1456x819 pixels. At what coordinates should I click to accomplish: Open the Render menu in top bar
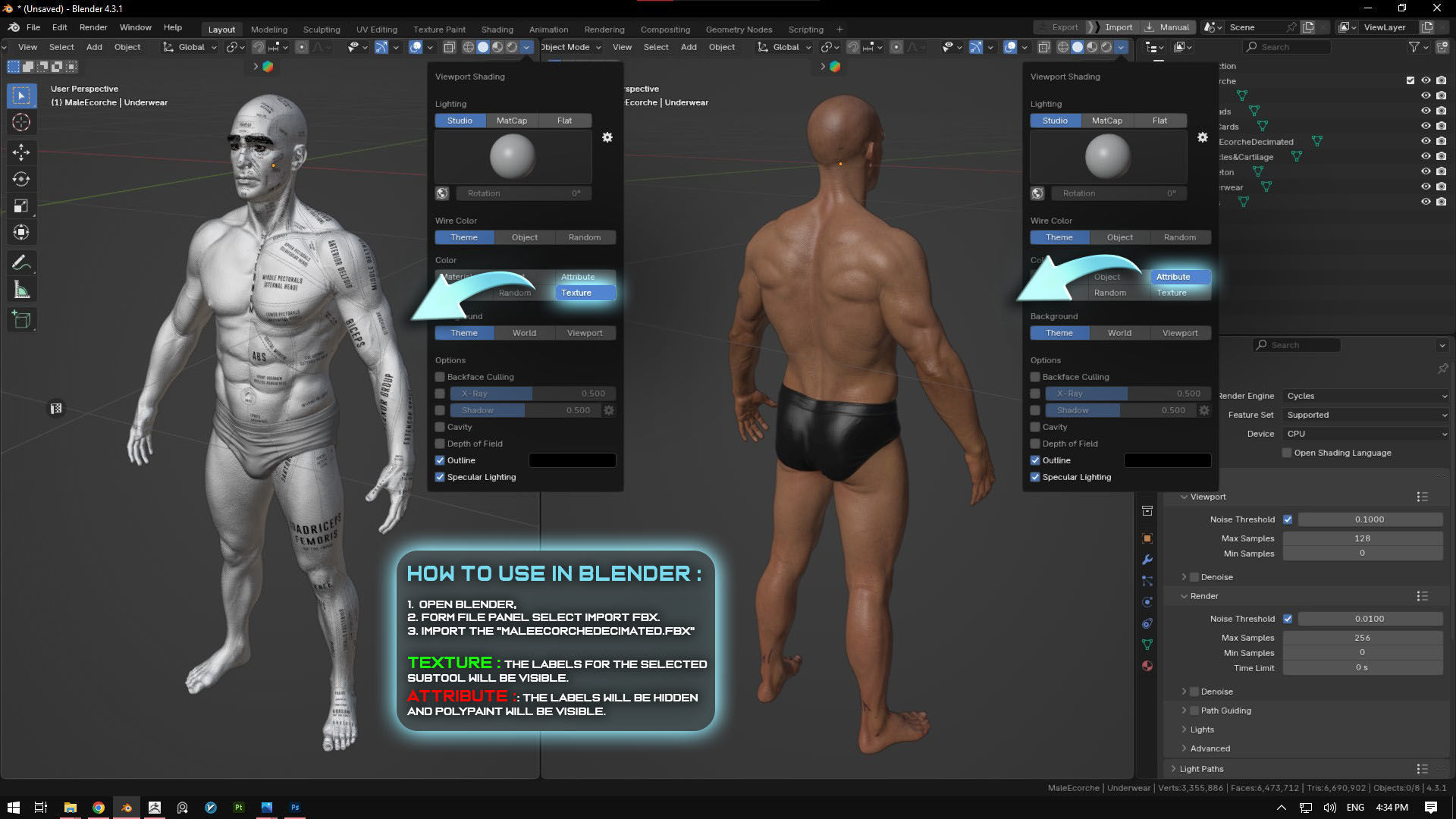point(93,27)
